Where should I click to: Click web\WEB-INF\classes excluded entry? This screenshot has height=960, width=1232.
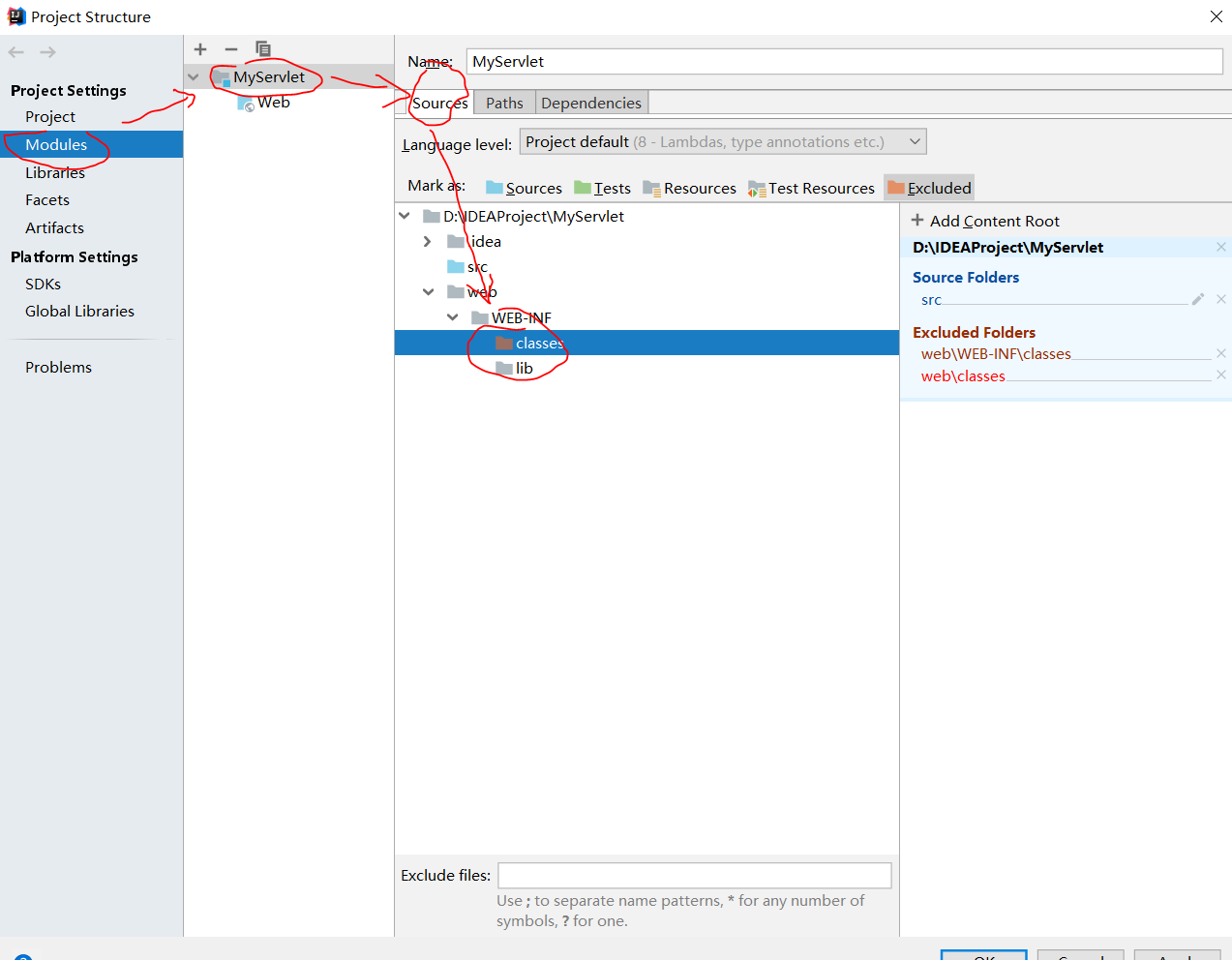pyautogui.click(x=996, y=354)
